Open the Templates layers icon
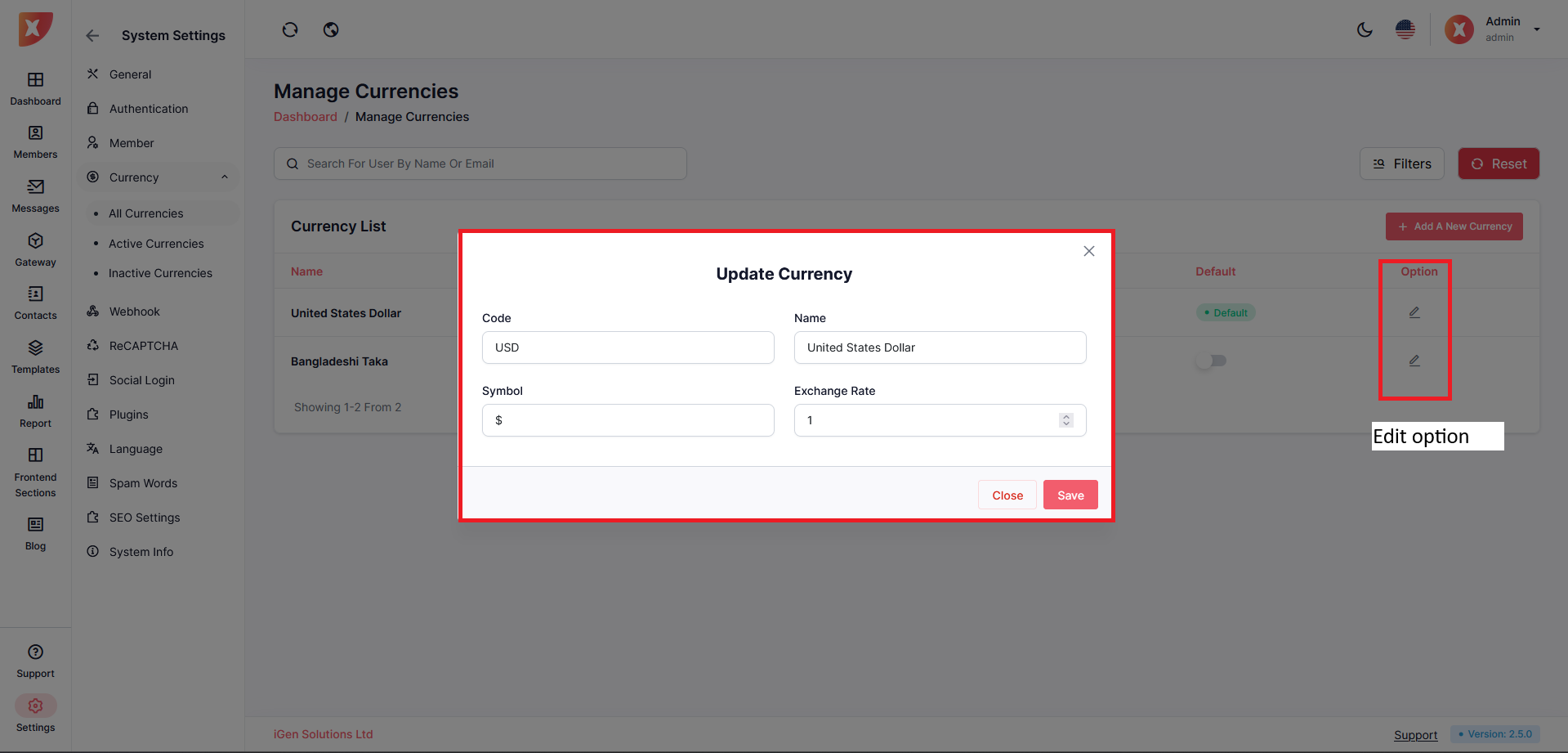This screenshot has width=1568, height=753. 35,348
